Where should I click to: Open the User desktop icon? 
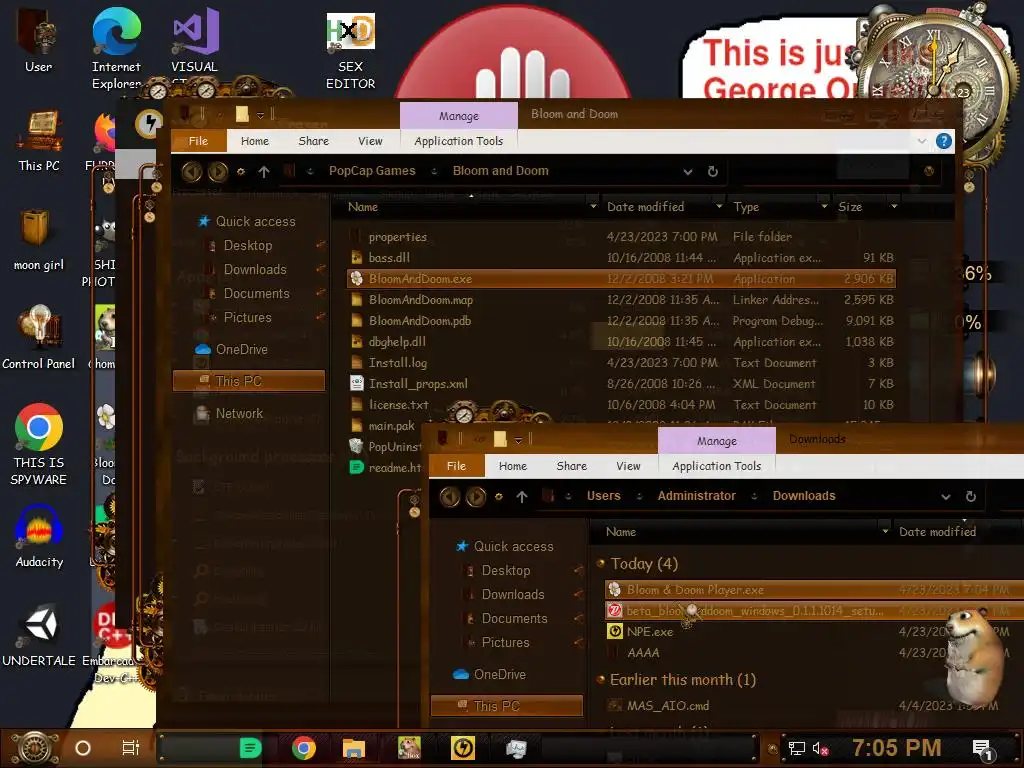[38, 39]
